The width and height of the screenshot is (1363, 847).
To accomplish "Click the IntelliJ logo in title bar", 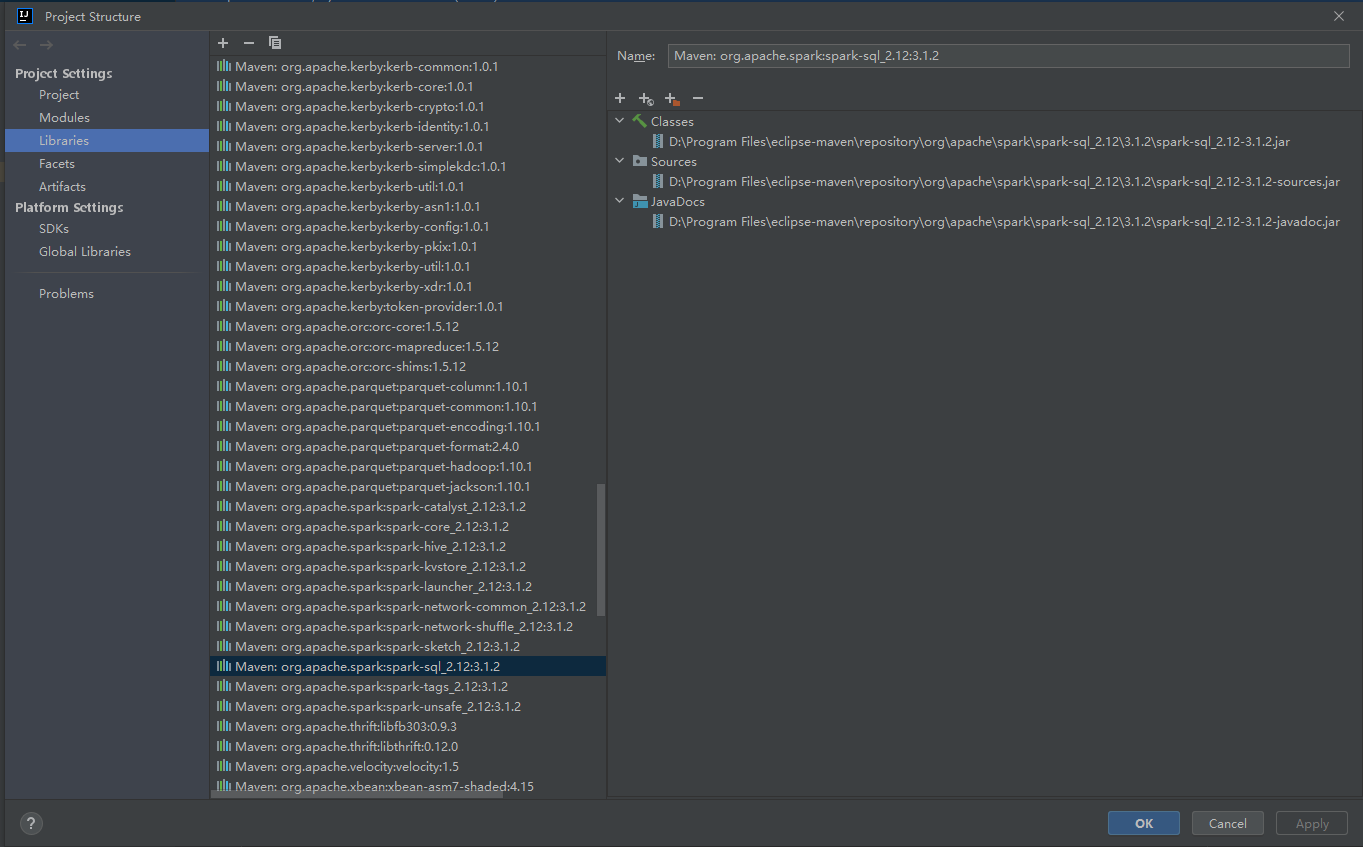I will [x=25, y=16].
